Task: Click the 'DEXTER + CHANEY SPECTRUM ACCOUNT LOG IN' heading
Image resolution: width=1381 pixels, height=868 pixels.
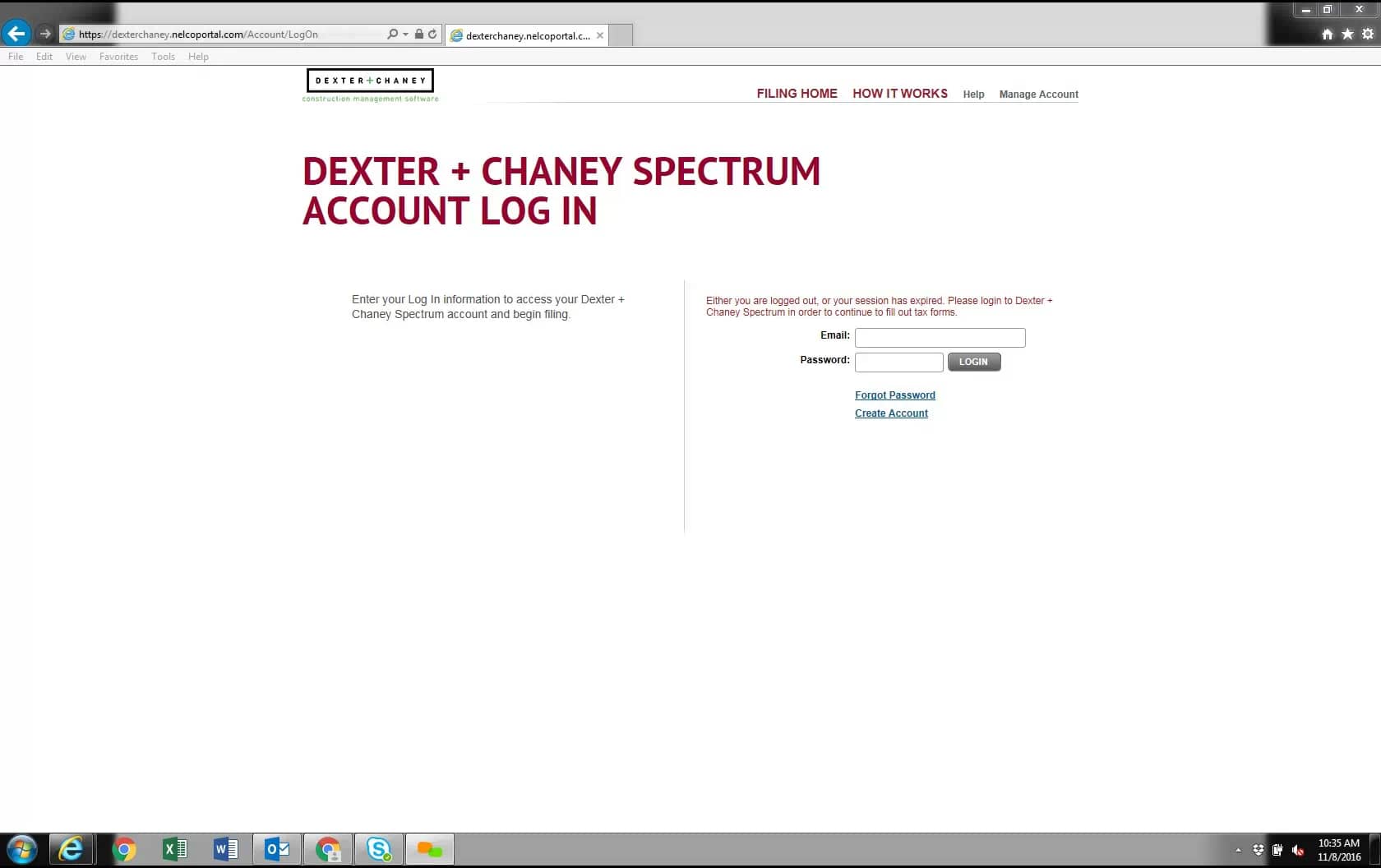Action: (561, 191)
